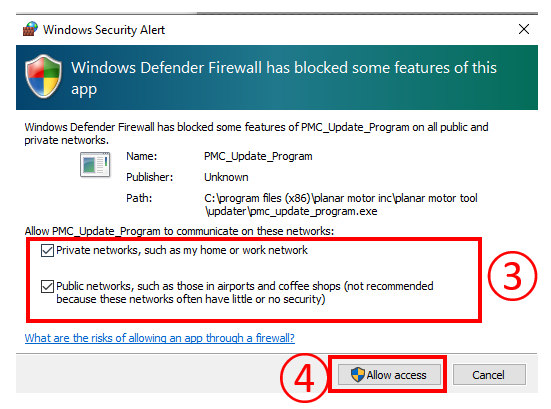
Task: Click the PMC_Update_Program application icon
Action: (x=95, y=164)
